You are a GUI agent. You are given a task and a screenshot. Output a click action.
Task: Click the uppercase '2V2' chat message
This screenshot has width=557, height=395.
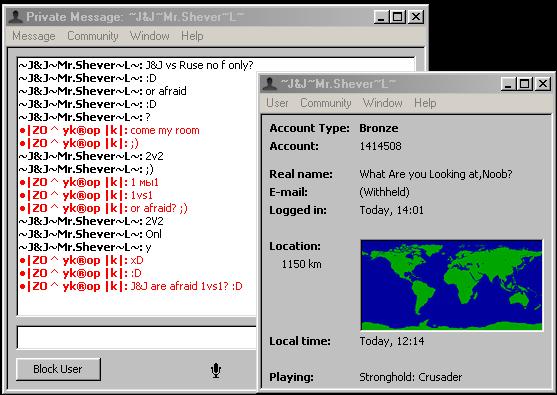coord(155,221)
